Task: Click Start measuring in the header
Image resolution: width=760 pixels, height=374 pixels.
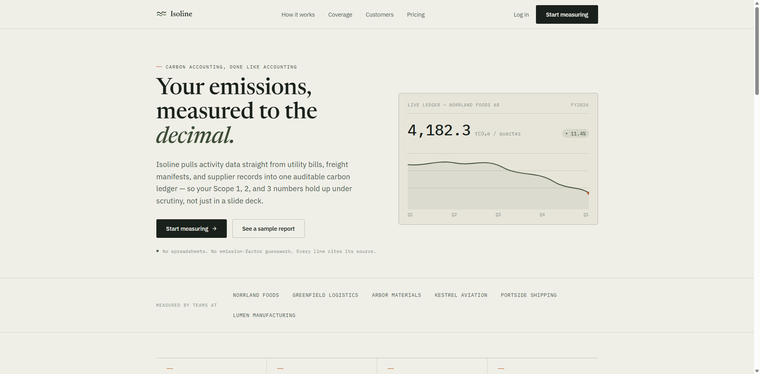Action: click(x=567, y=15)
